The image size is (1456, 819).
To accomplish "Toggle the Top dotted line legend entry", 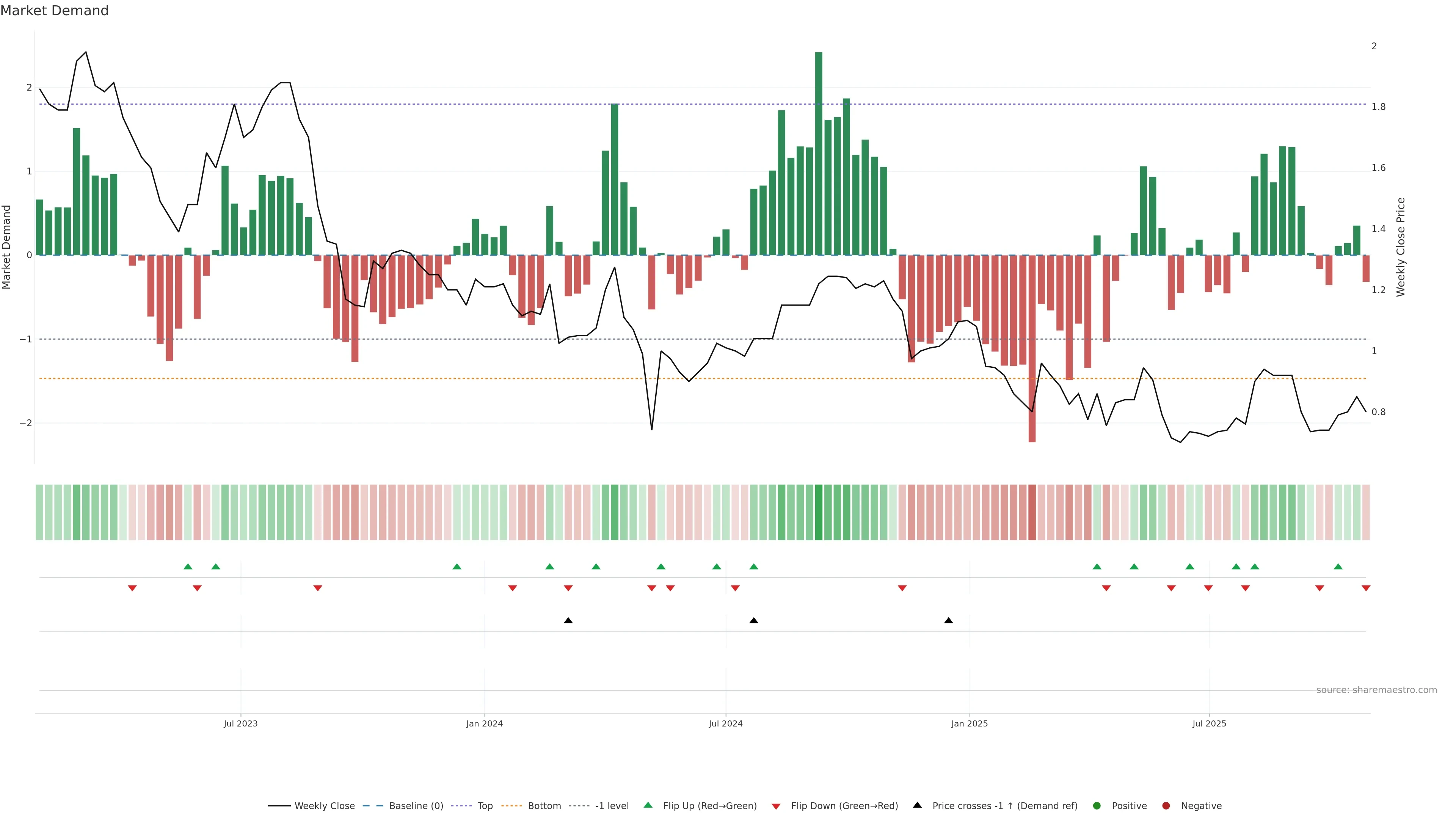I will point(485,805).
